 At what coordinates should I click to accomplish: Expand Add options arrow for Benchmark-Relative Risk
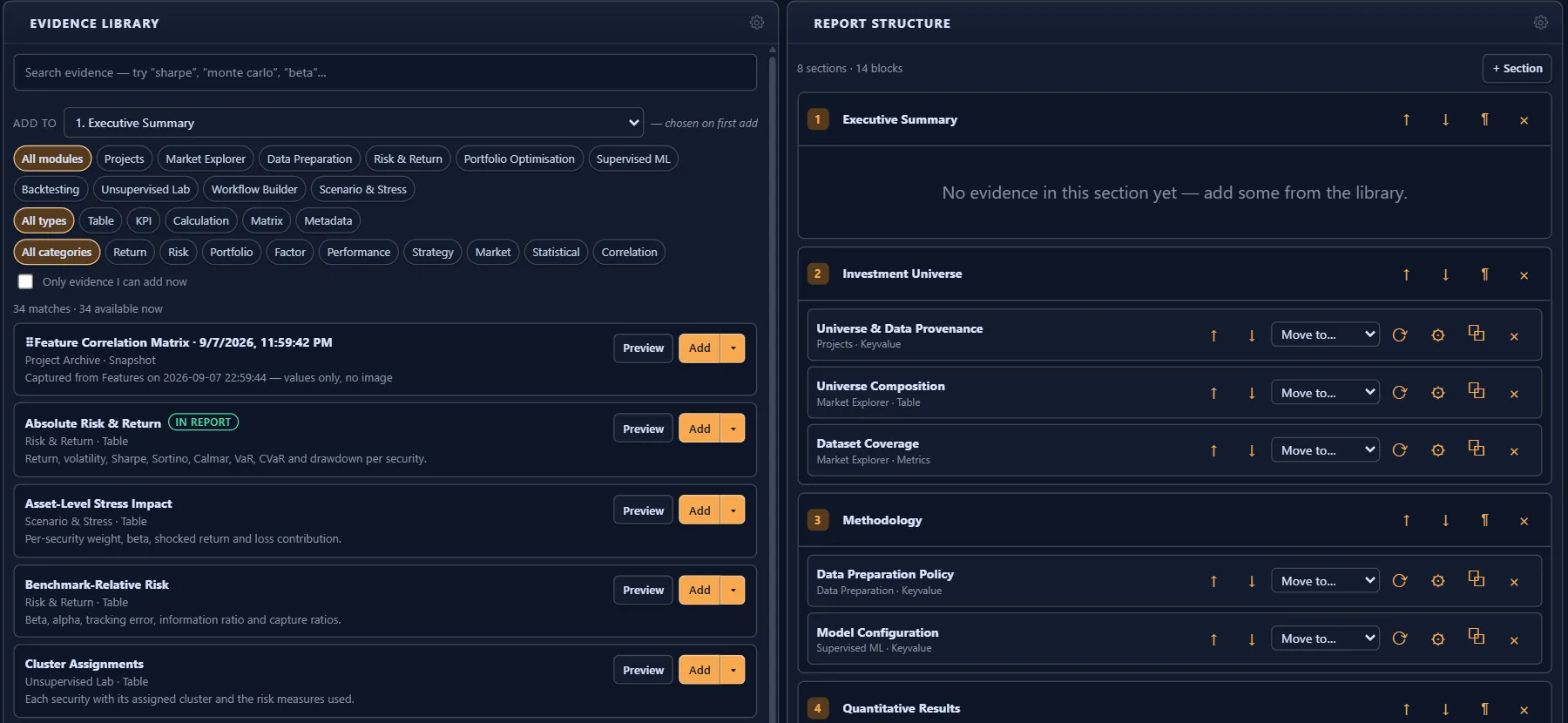(733, 591)
